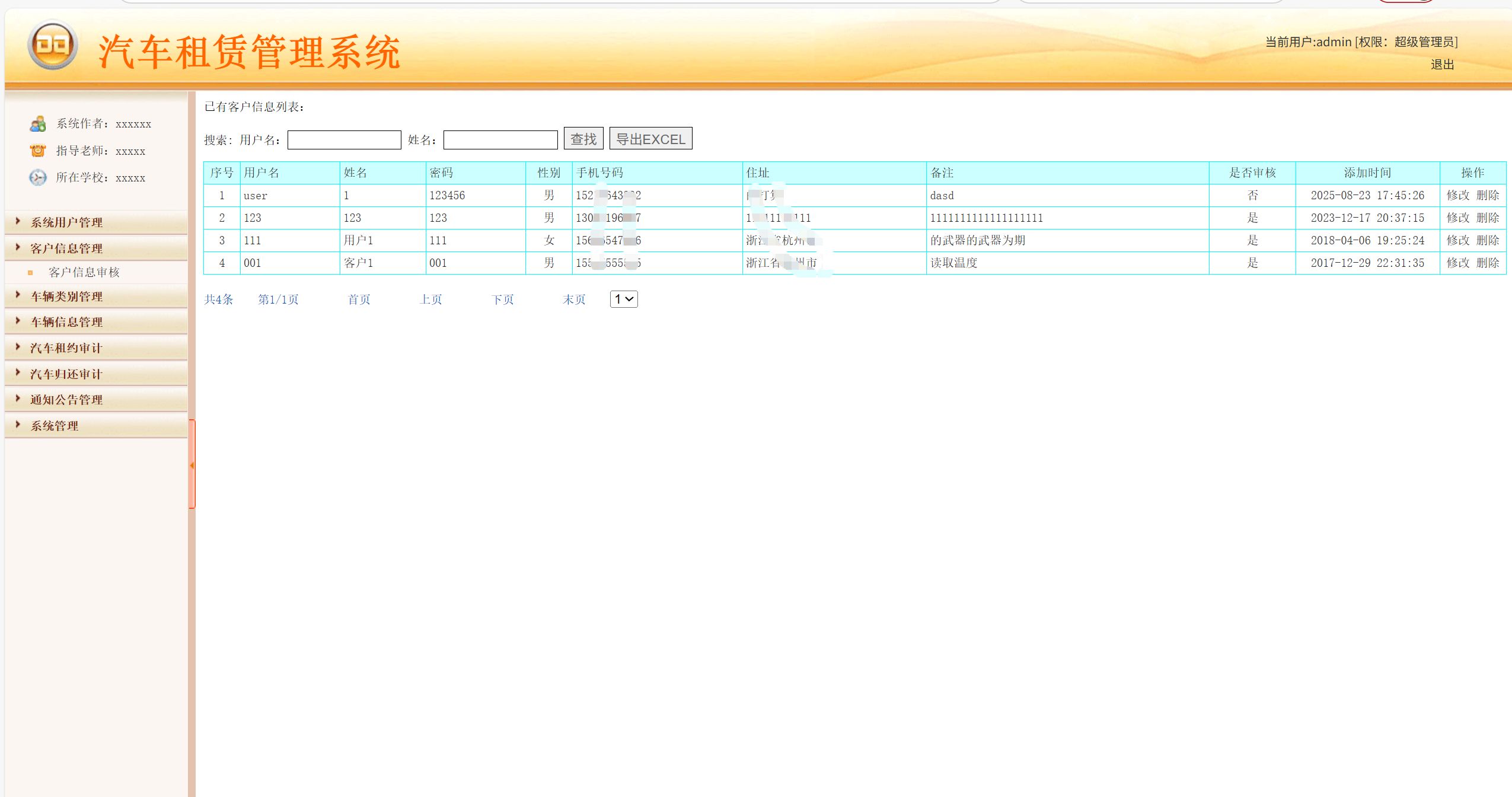Click the 住址 column header
The width and height of the screenshot is (1512, 797).
[x=834, y=173]
